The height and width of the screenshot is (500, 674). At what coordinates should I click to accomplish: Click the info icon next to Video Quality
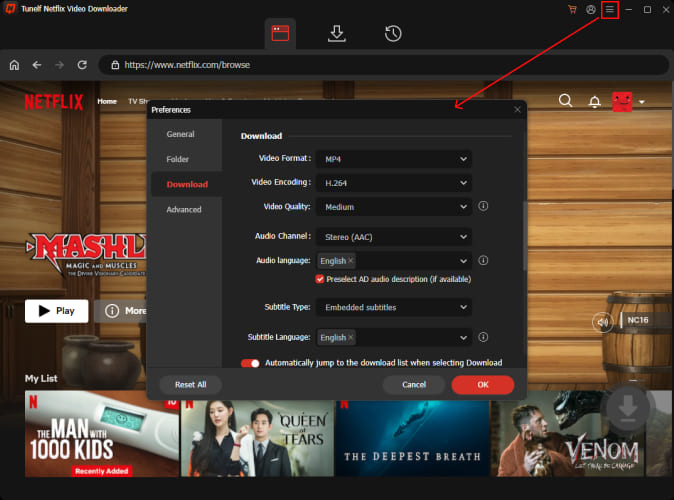(x=482, y=206)
